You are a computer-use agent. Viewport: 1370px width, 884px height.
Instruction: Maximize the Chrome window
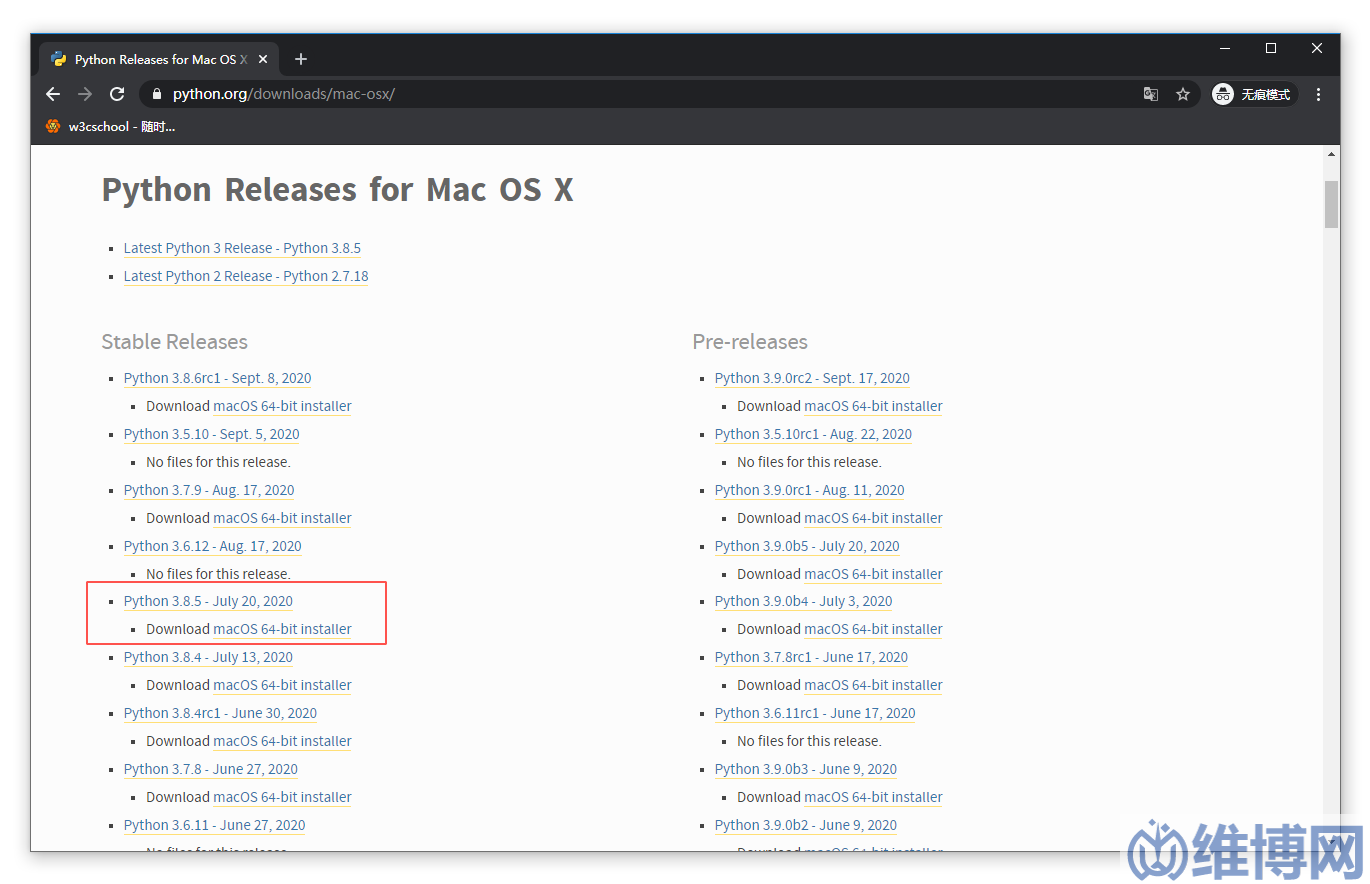(x=1271, y=48)
